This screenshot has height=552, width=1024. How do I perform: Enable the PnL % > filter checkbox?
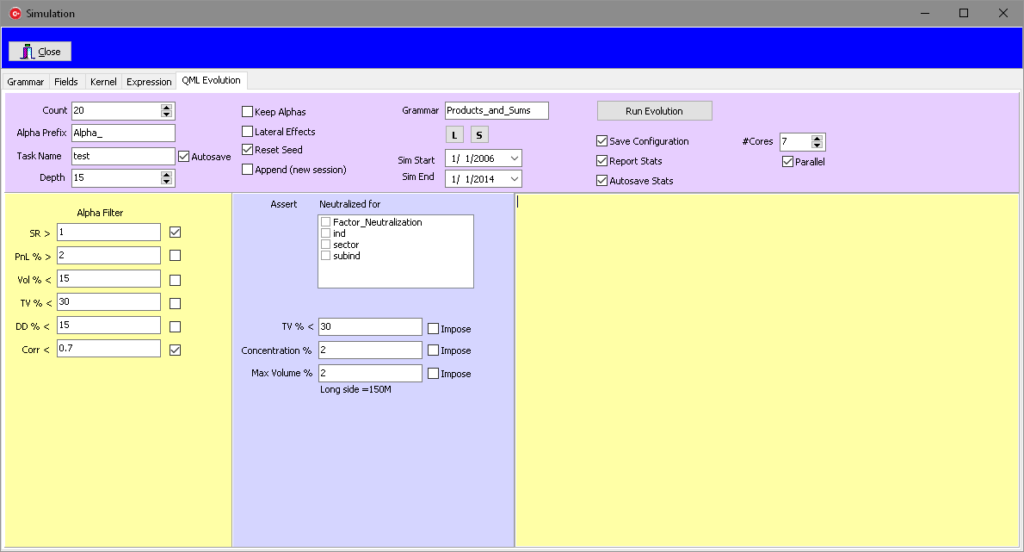(x=175, y=255)
